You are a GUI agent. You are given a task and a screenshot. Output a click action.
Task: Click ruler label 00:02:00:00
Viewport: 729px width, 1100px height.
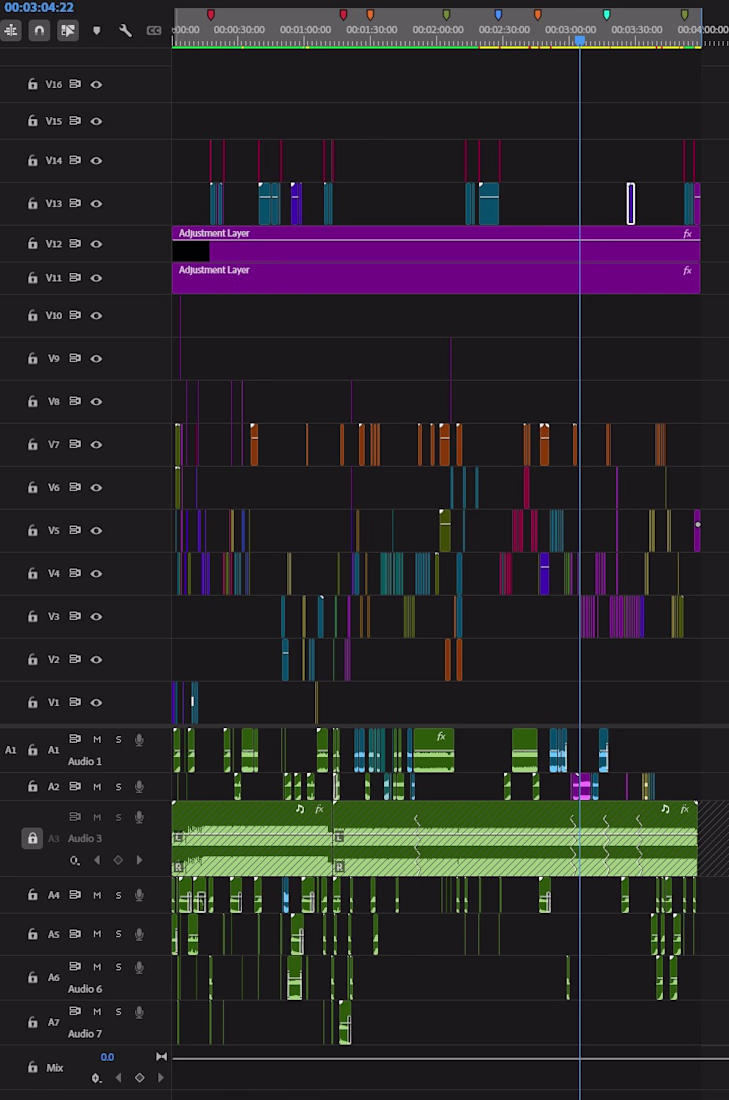coord(438,30)
